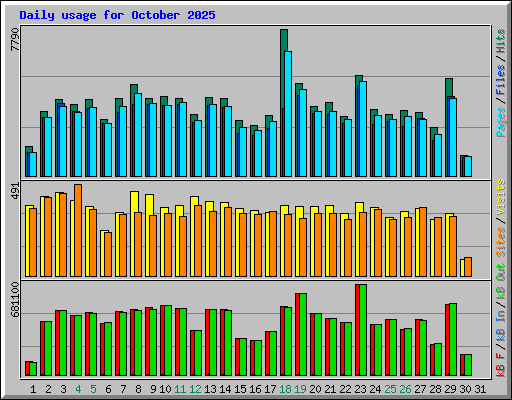512x400 pixels.
Task: Click the day 8 label on the x-axis
Action: 138,389
